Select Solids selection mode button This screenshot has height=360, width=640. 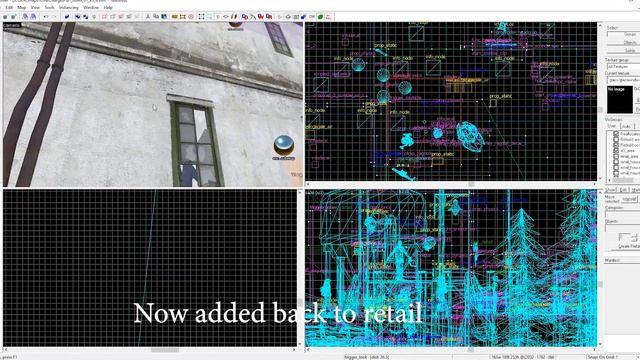click(x=624, y=50)
